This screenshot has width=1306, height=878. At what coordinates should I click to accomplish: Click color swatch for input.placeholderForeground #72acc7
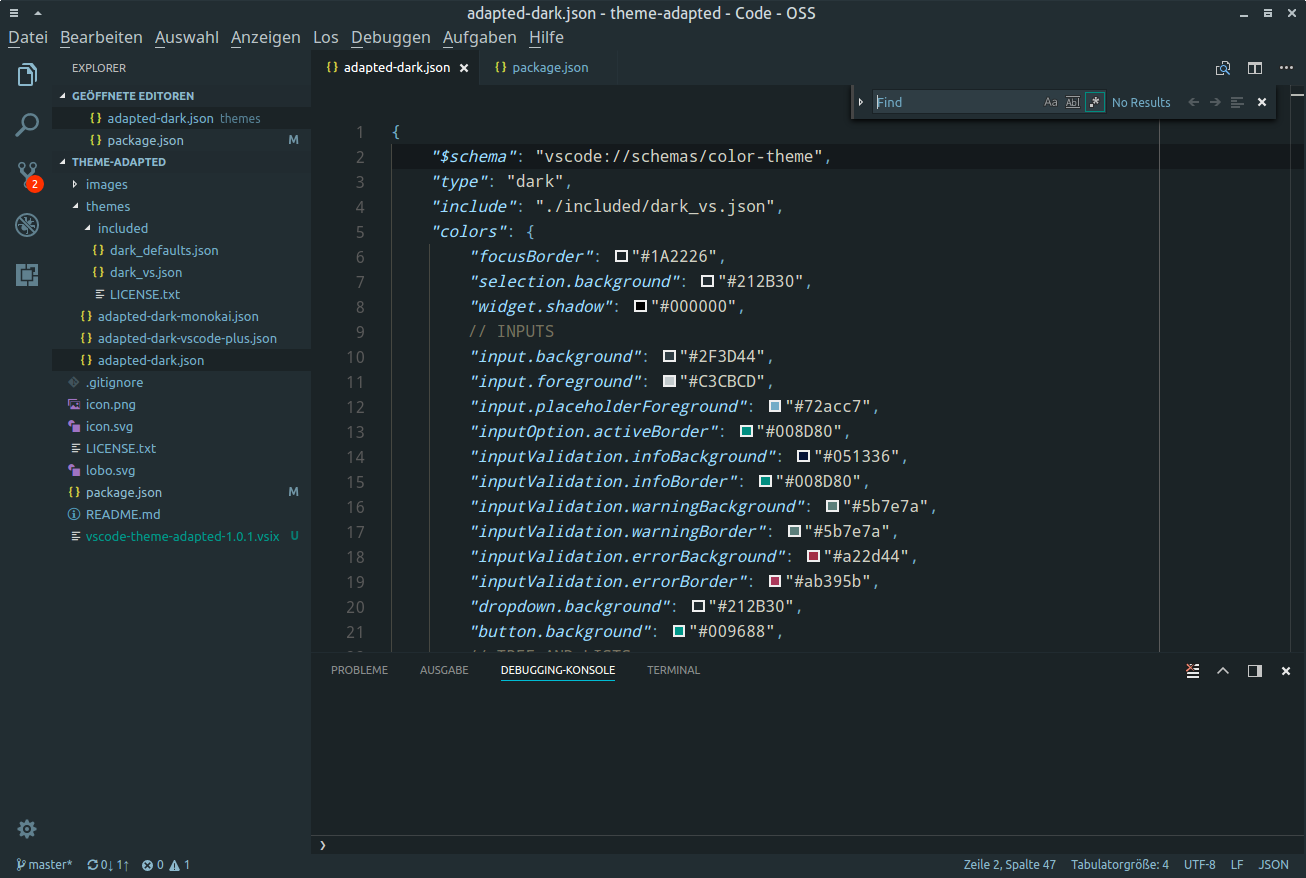[775, 407]
